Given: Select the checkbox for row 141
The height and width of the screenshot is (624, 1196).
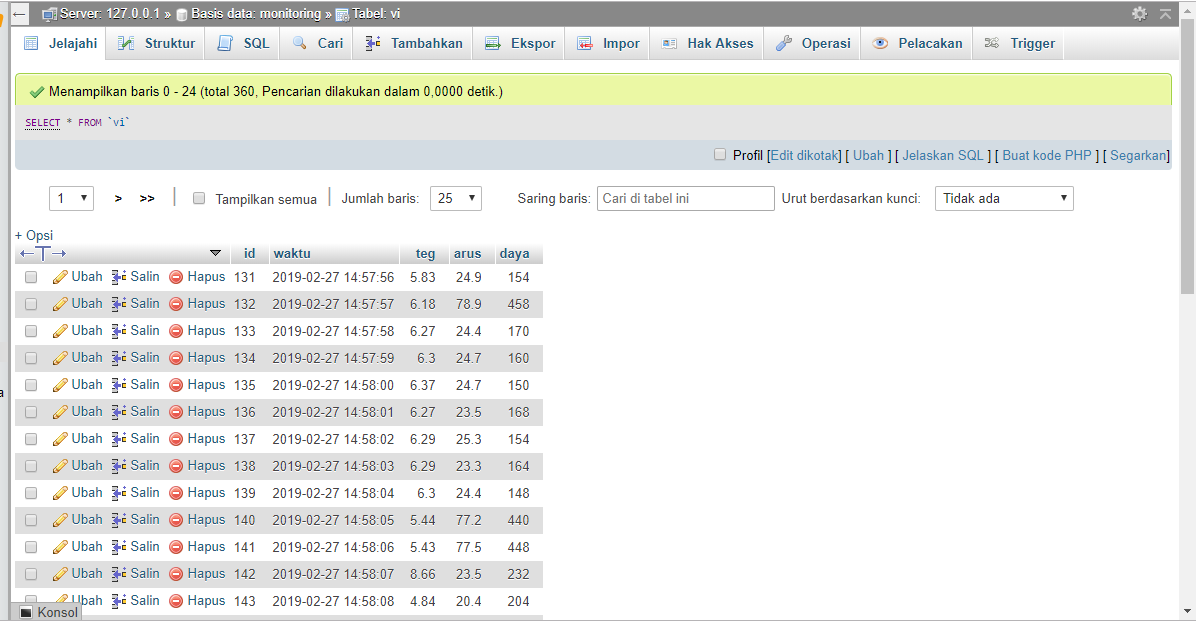Looking at the screenshot, I should coord(31,547).
